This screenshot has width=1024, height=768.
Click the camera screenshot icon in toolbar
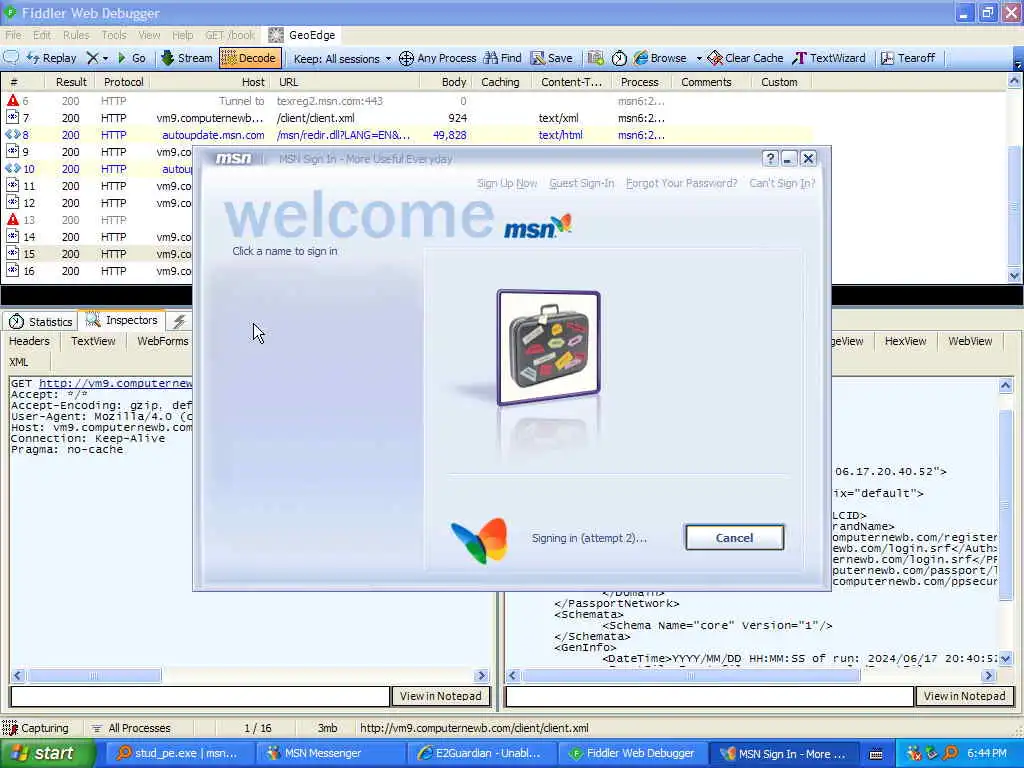click(596, 58)
